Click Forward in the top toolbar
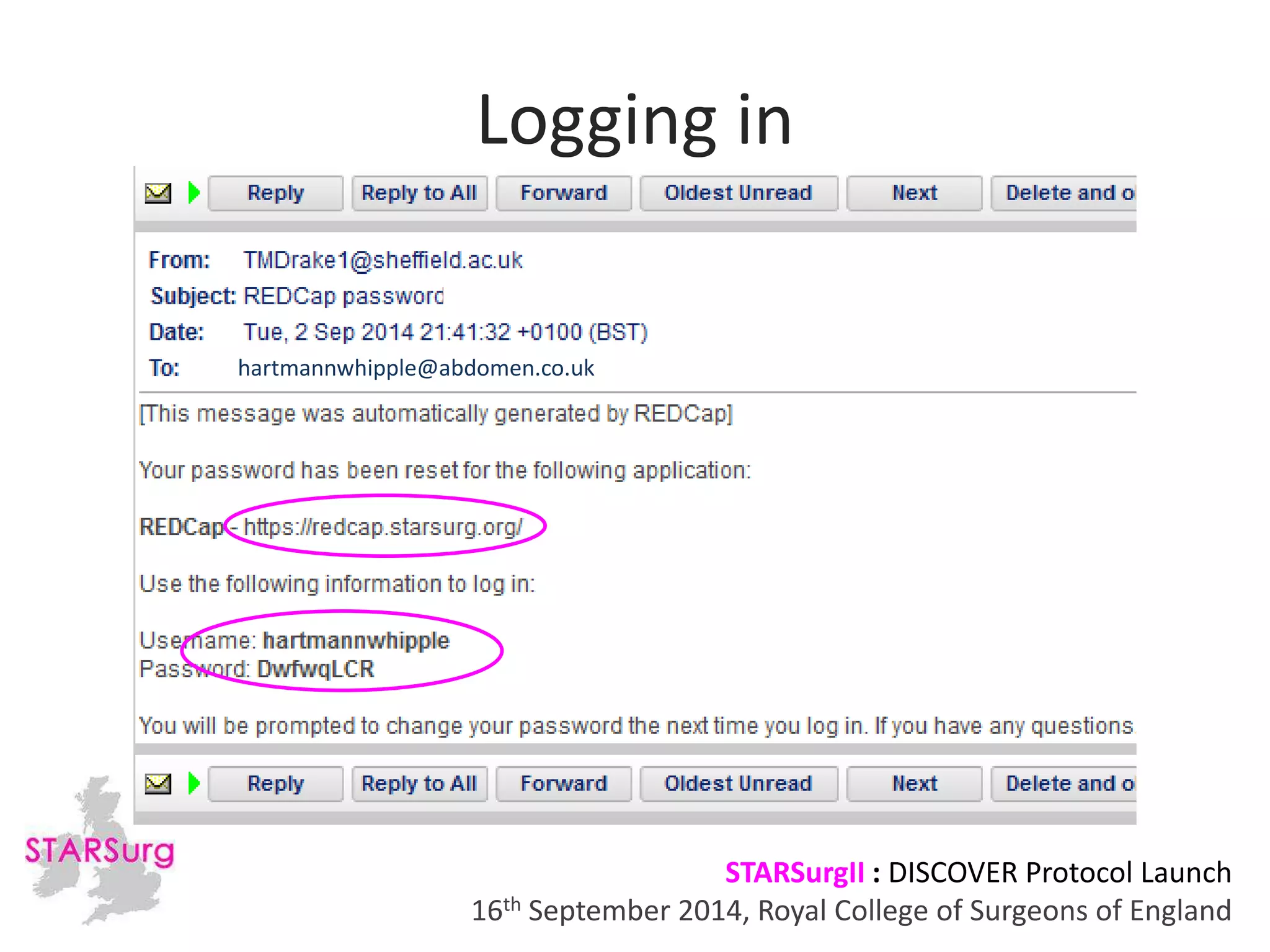This screenshot has width=1270, height=952. [564, 193]
